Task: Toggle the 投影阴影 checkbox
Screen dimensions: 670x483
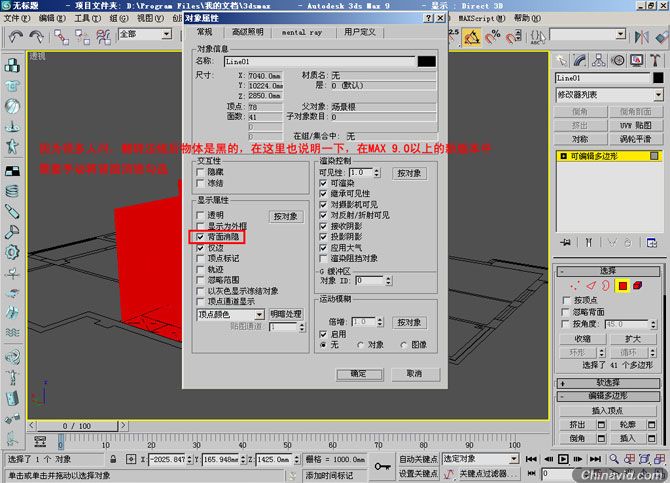Action: [323, 236]
